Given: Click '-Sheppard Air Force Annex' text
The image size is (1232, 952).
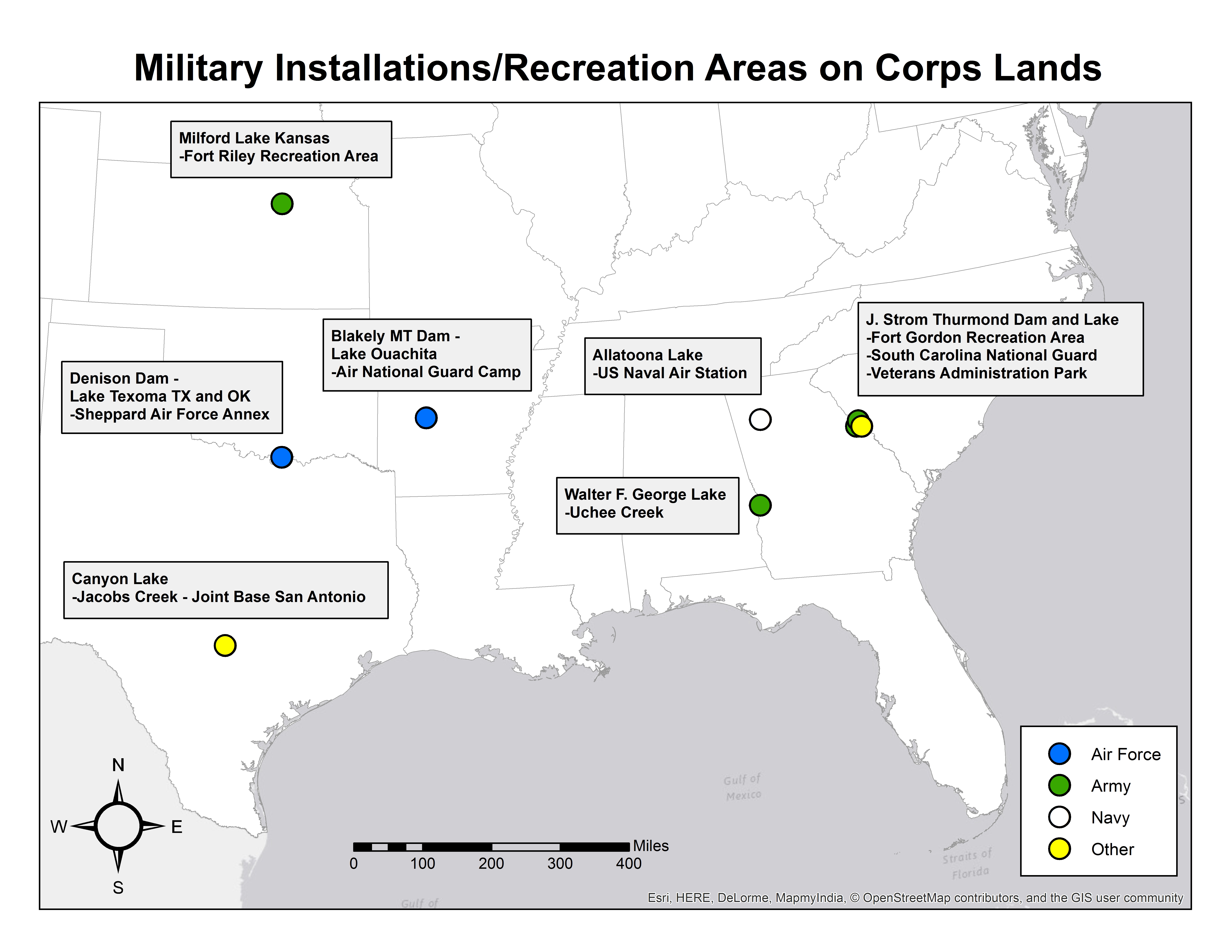Looking at the screenshot, I should click(170, 415).
